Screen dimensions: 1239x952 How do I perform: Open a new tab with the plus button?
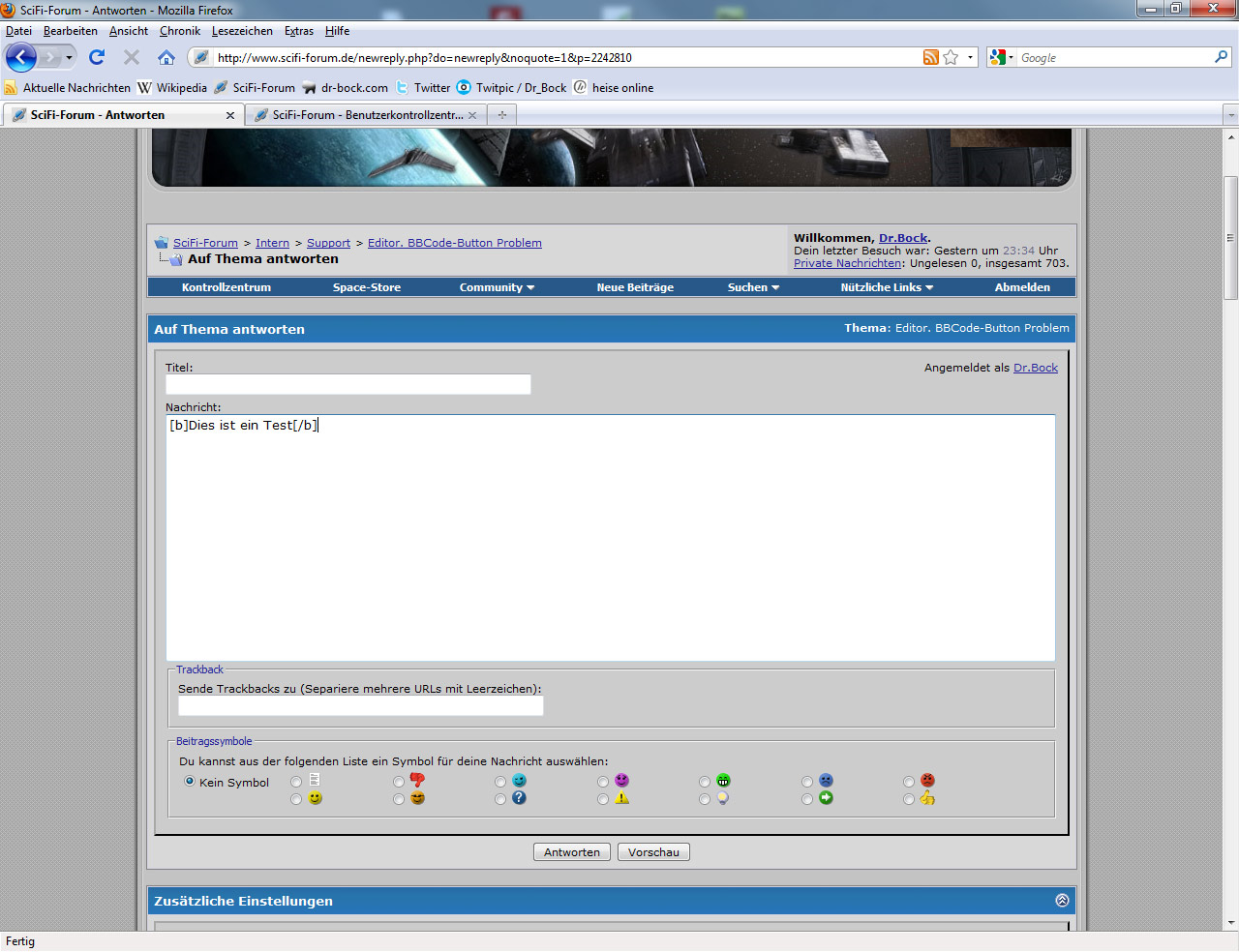501,115
